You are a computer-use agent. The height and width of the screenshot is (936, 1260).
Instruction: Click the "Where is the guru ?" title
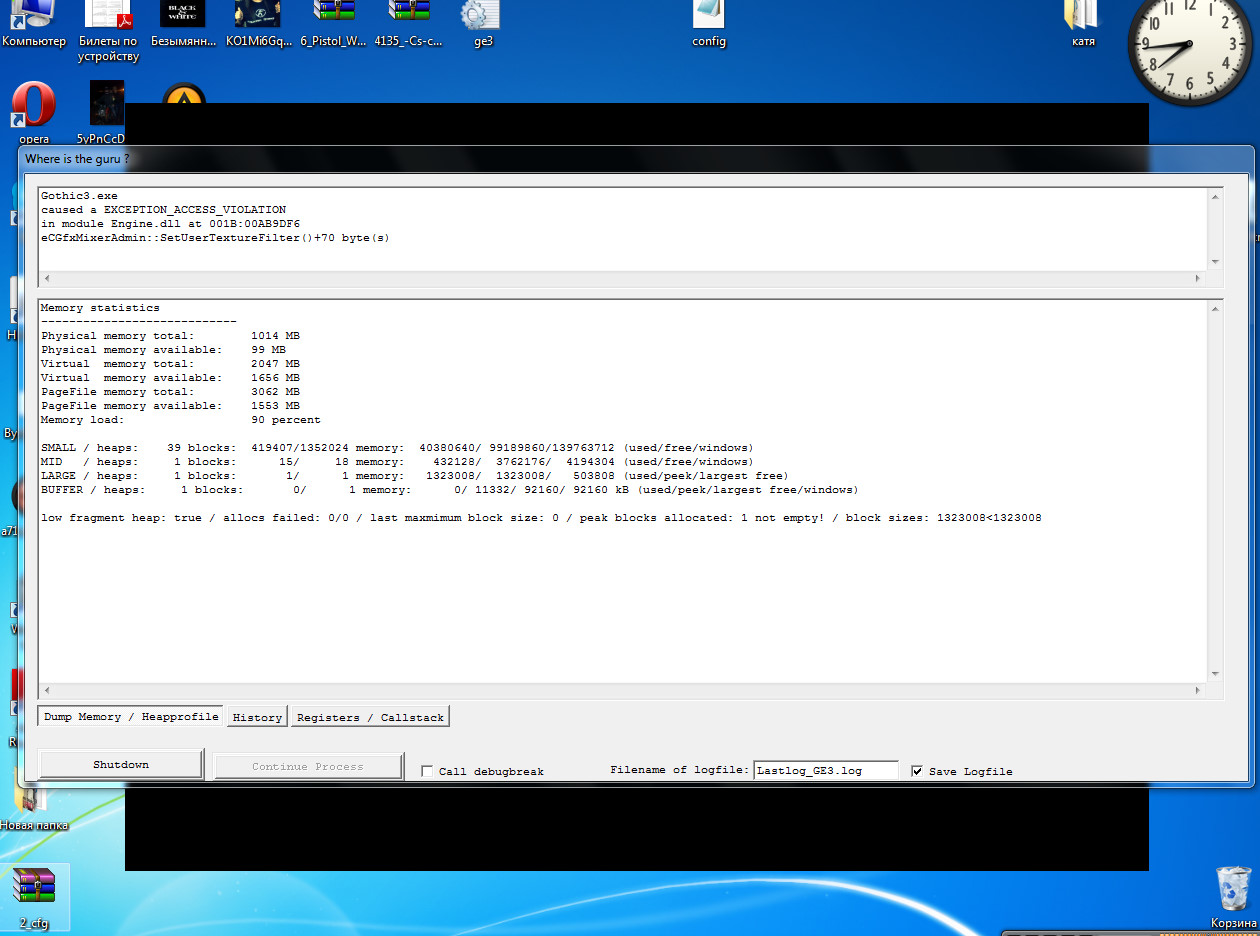(x=77, y=159)
